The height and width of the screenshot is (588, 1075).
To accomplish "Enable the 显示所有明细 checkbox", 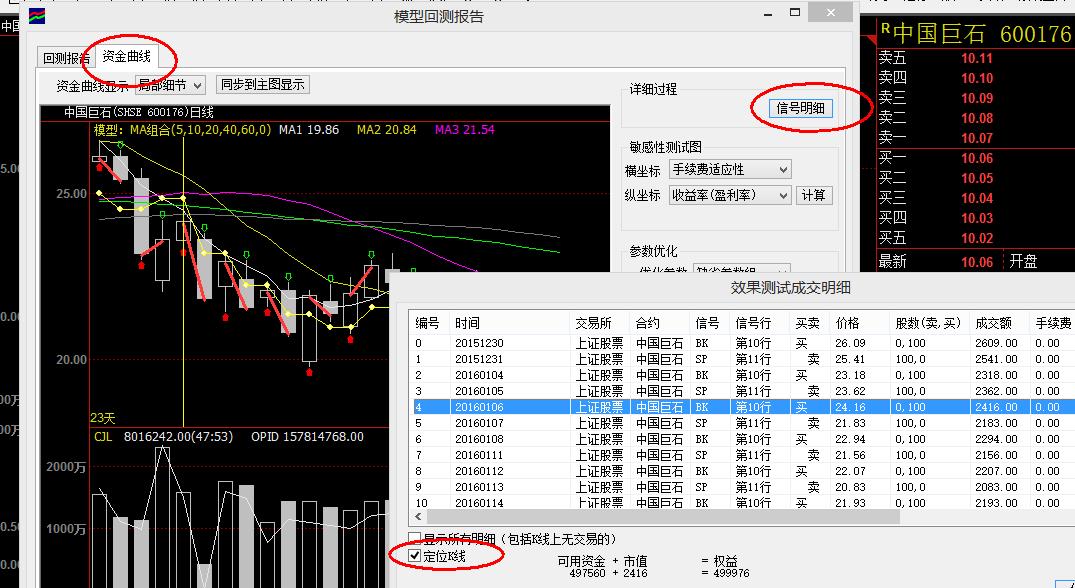I will tap(415, 539).
